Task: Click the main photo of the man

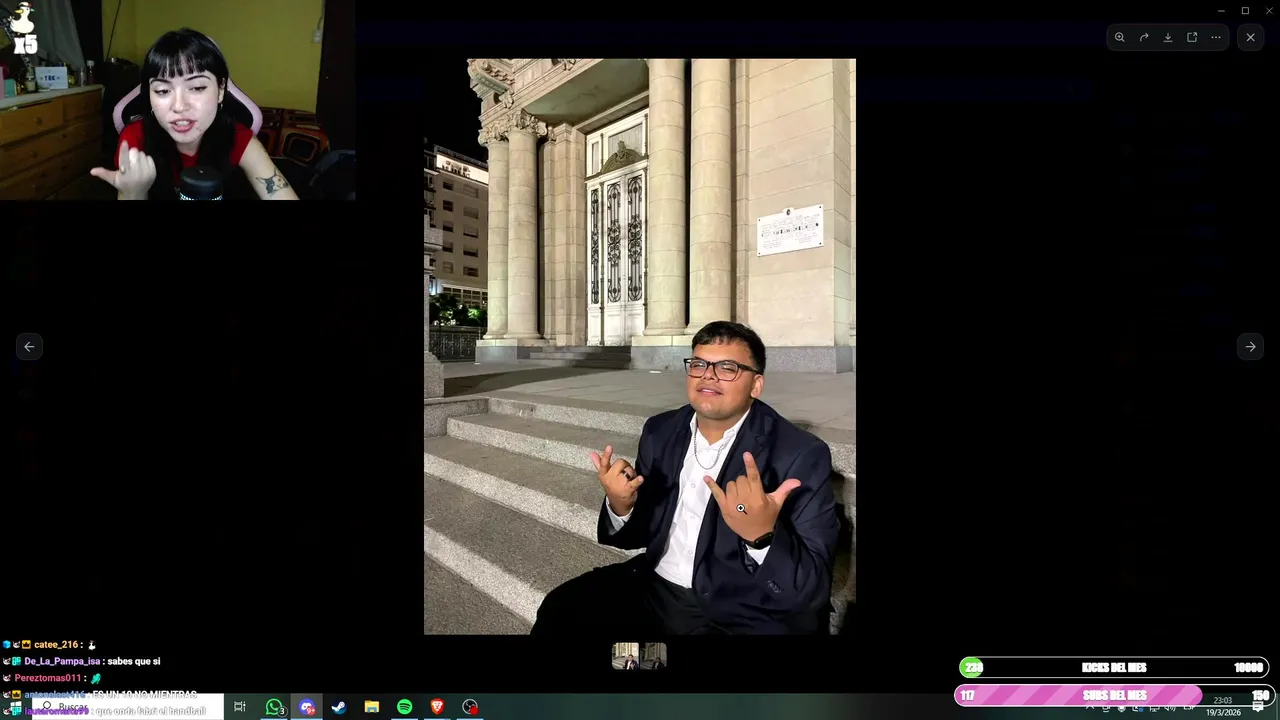Action: [640, 346]
